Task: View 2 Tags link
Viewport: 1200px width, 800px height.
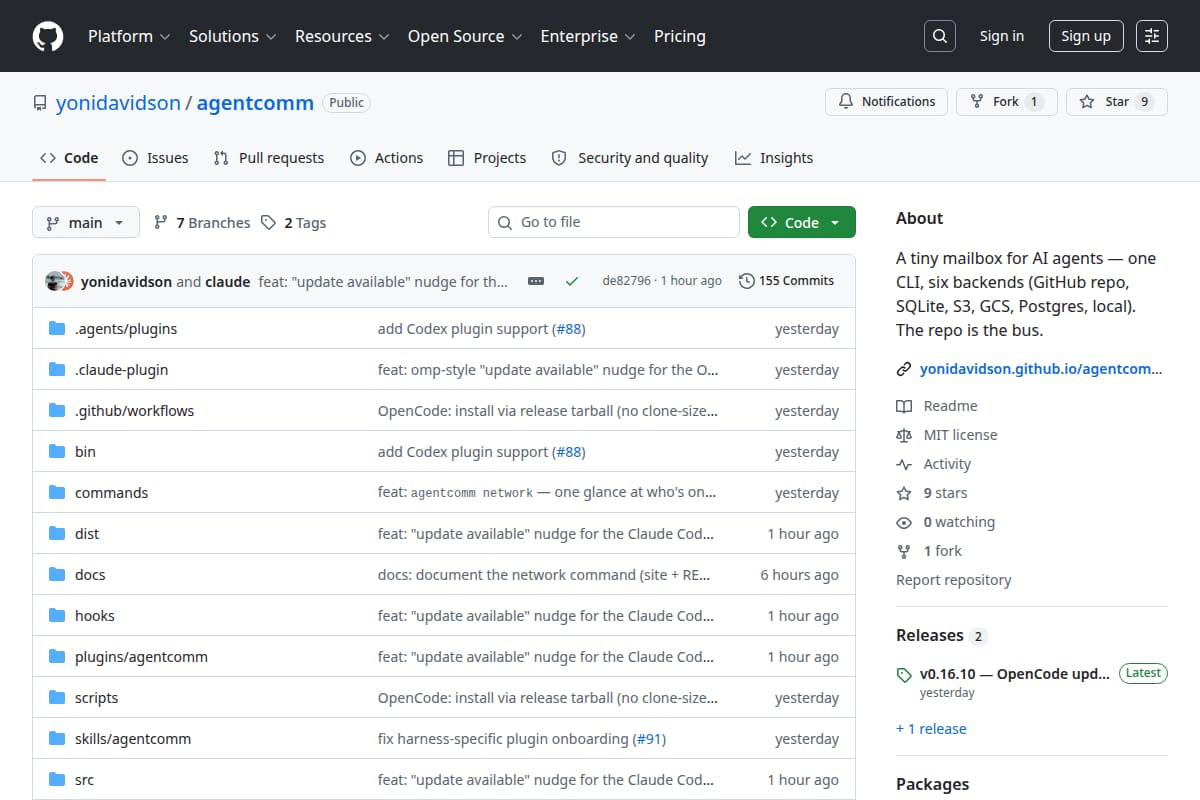Action: click(x=294, y=223)
